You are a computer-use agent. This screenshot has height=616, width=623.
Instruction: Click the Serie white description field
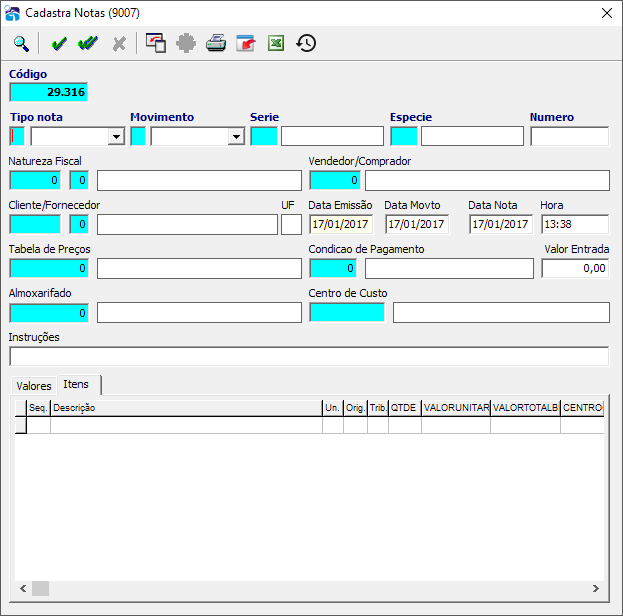pyautogui.click(x=332, y=136)
